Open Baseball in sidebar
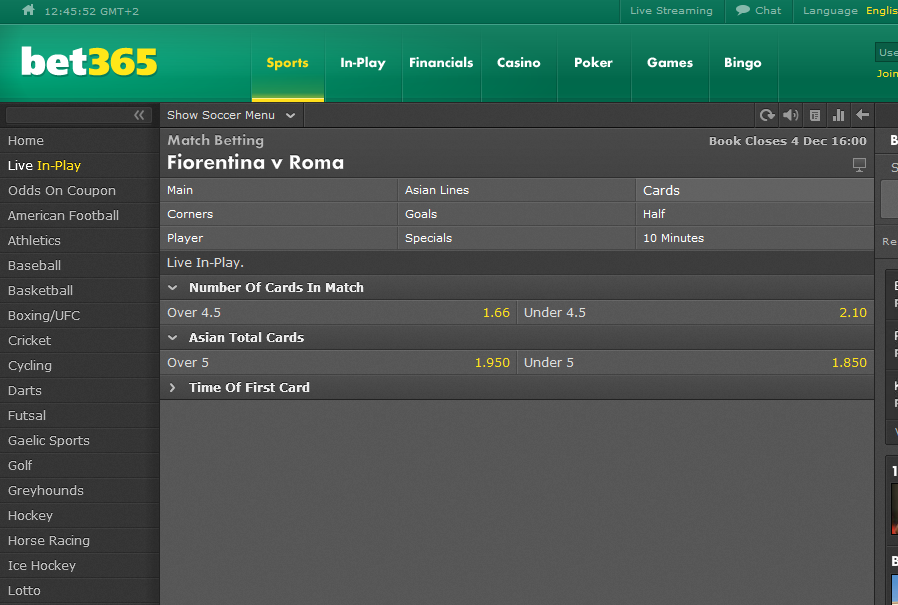This screenshot has height=605, width=898. [x=80, y=265]
